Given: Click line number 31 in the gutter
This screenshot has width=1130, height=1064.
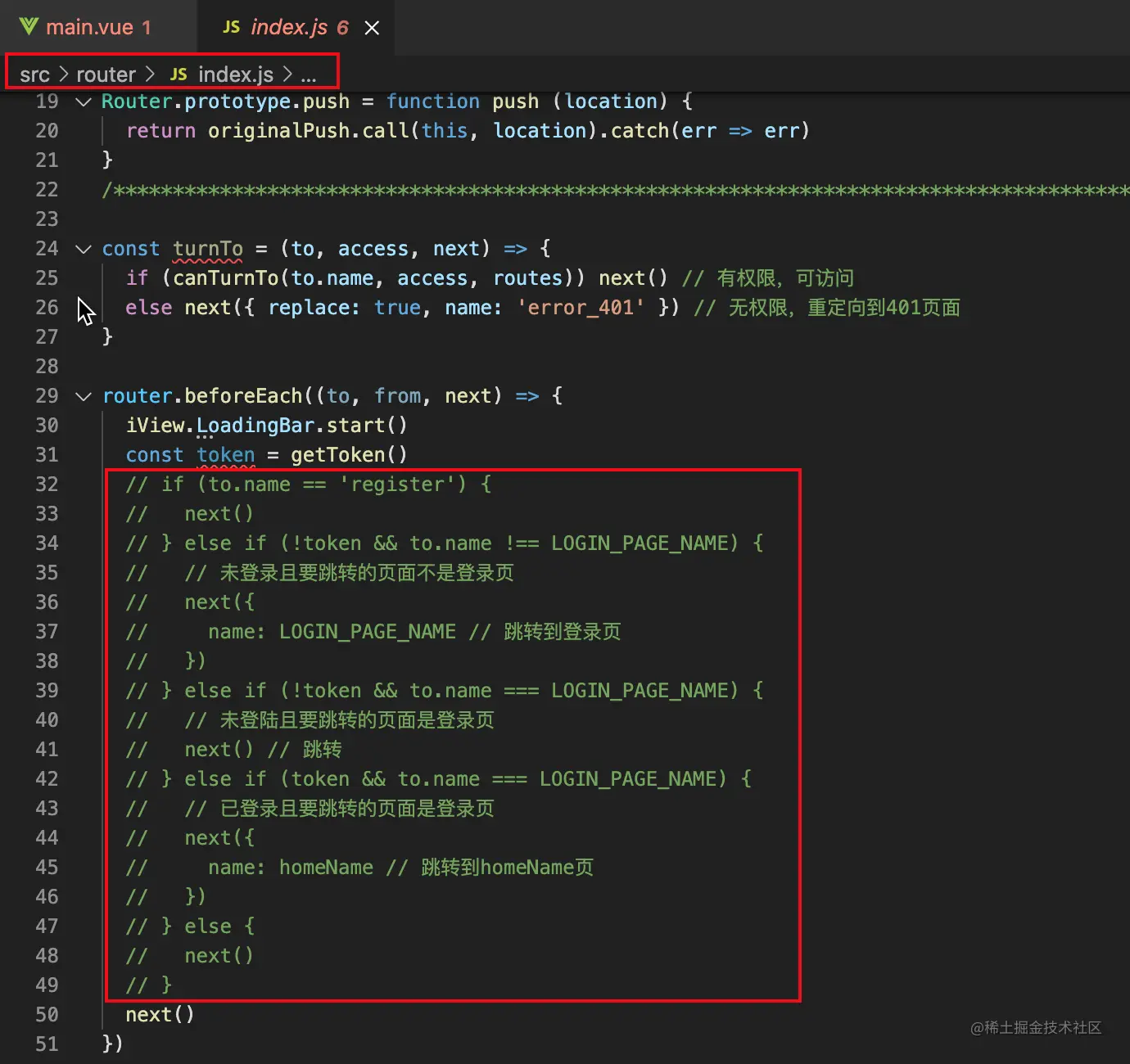Looking at the screenshot, I should [47, 455].
